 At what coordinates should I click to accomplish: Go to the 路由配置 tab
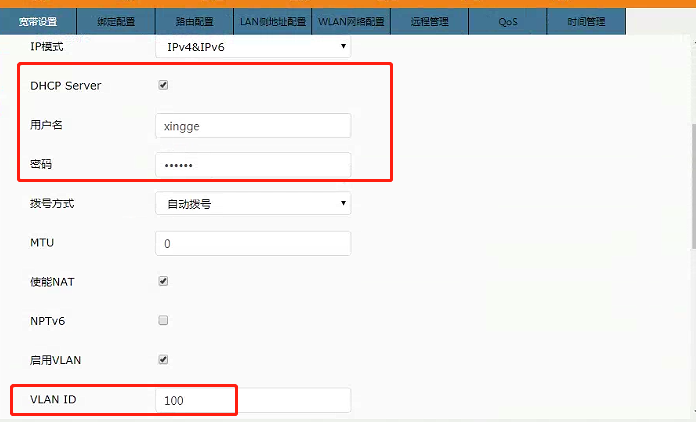click(x=196, y=21)
